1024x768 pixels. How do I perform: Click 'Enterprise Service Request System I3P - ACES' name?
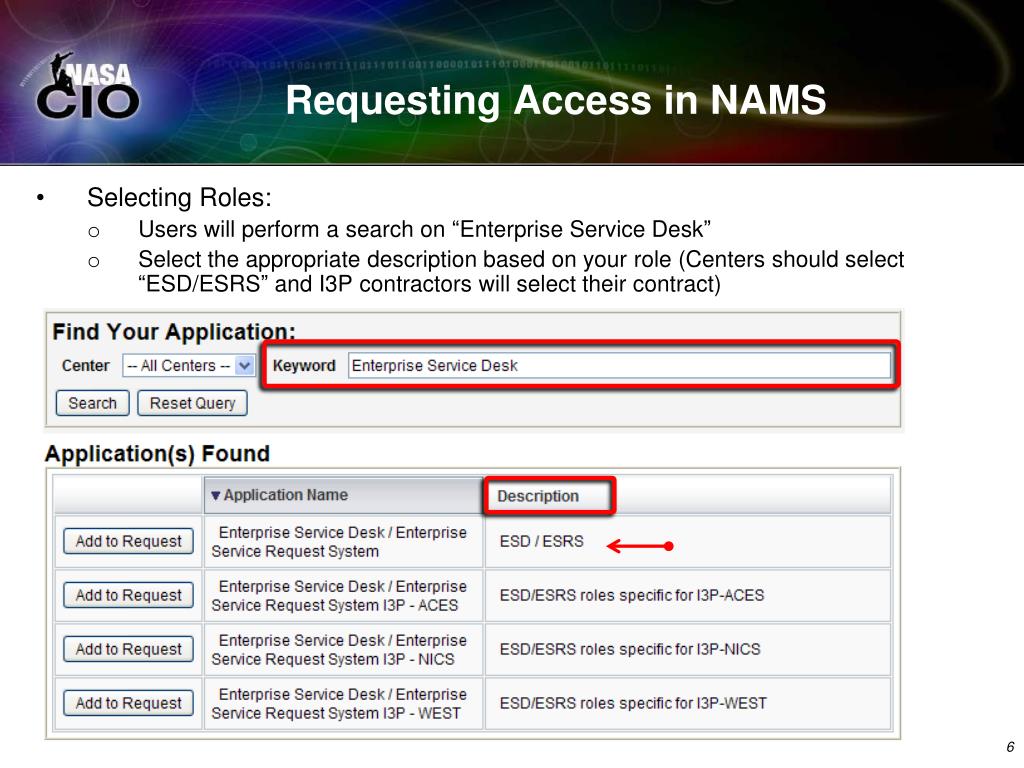click(339, 596)
